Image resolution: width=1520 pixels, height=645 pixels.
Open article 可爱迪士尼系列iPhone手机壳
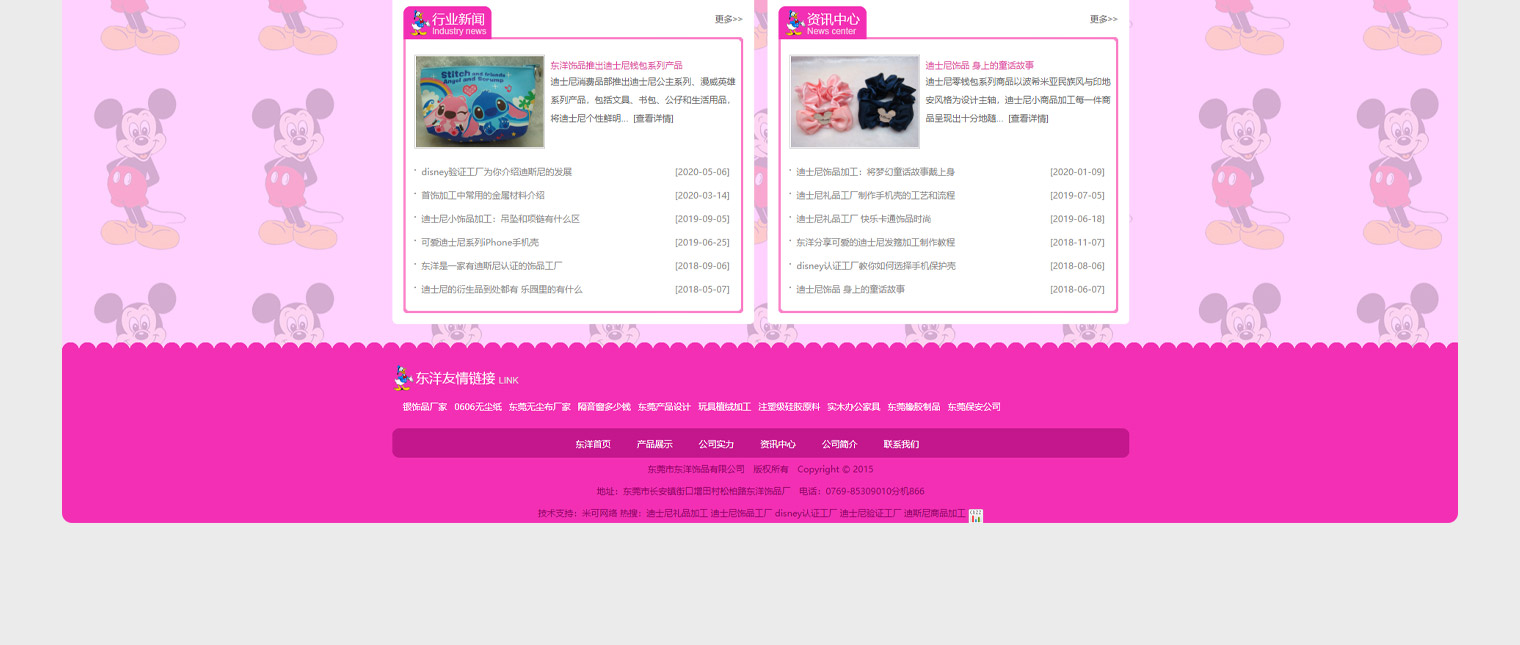coord(479,243)
